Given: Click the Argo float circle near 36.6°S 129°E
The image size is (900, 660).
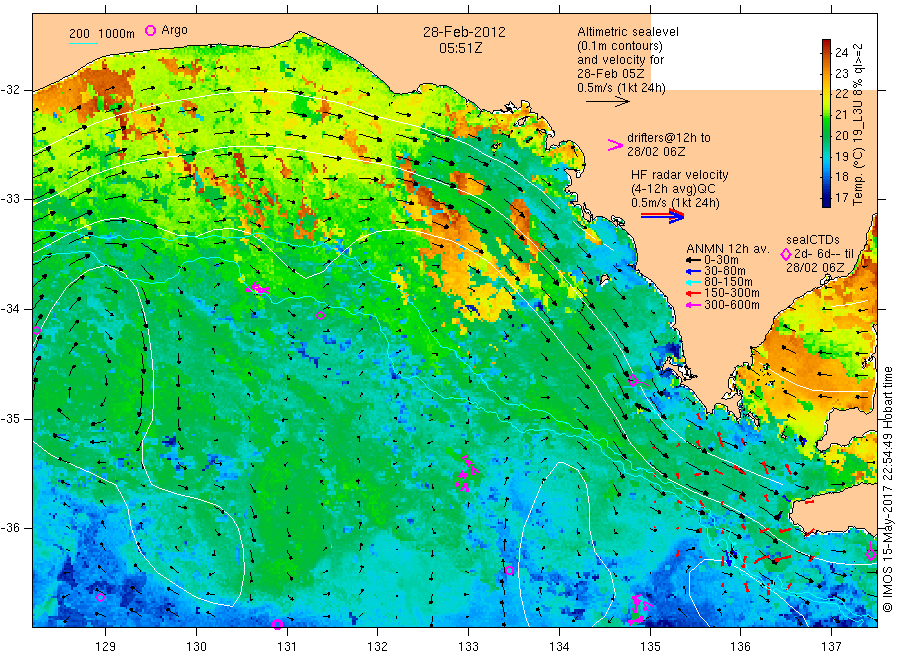Looking at the screenshot, I should [100, 597].
